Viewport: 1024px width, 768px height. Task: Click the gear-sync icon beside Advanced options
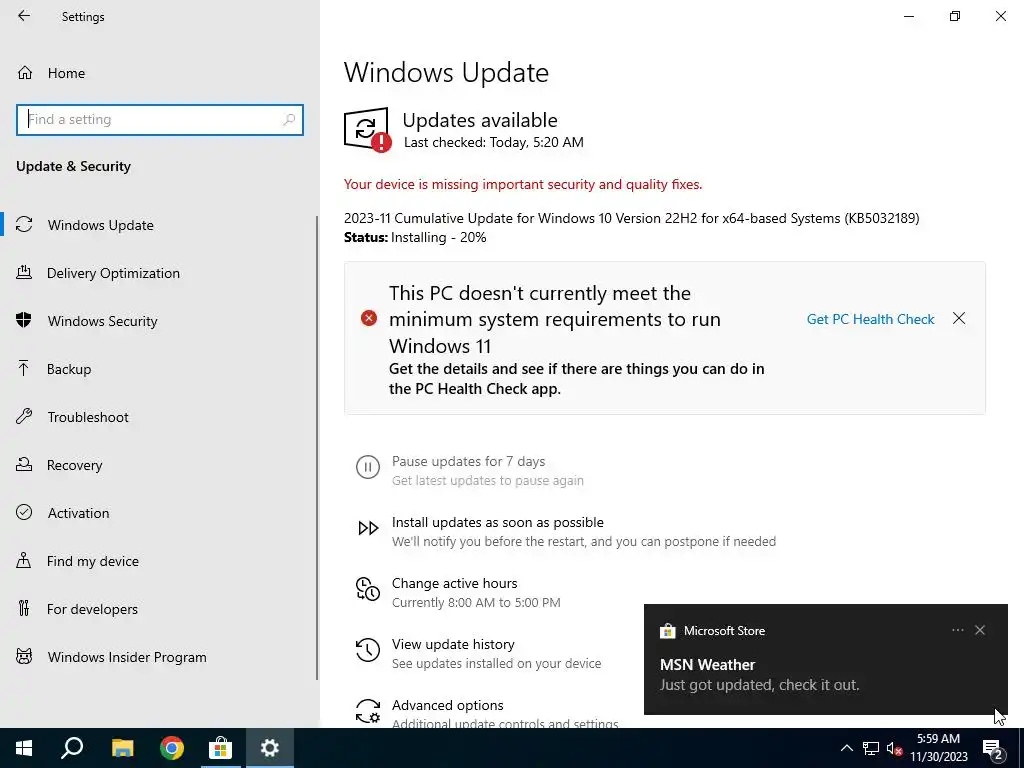click(368, 711)
